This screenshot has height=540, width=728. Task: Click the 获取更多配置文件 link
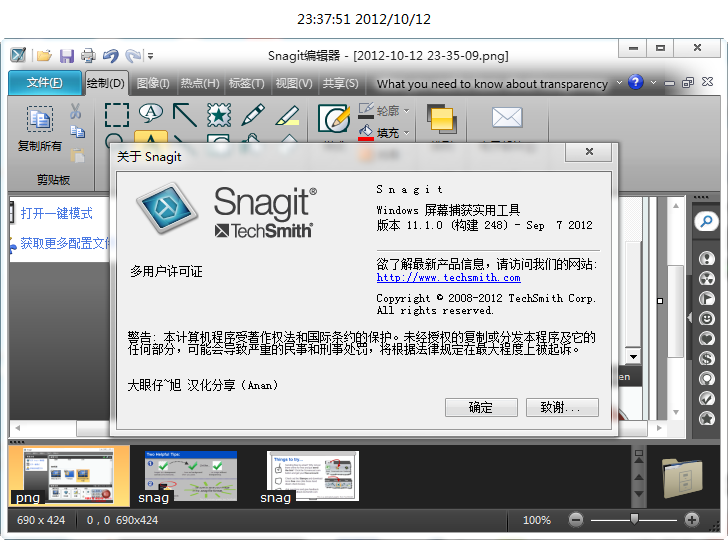[65, 243]
